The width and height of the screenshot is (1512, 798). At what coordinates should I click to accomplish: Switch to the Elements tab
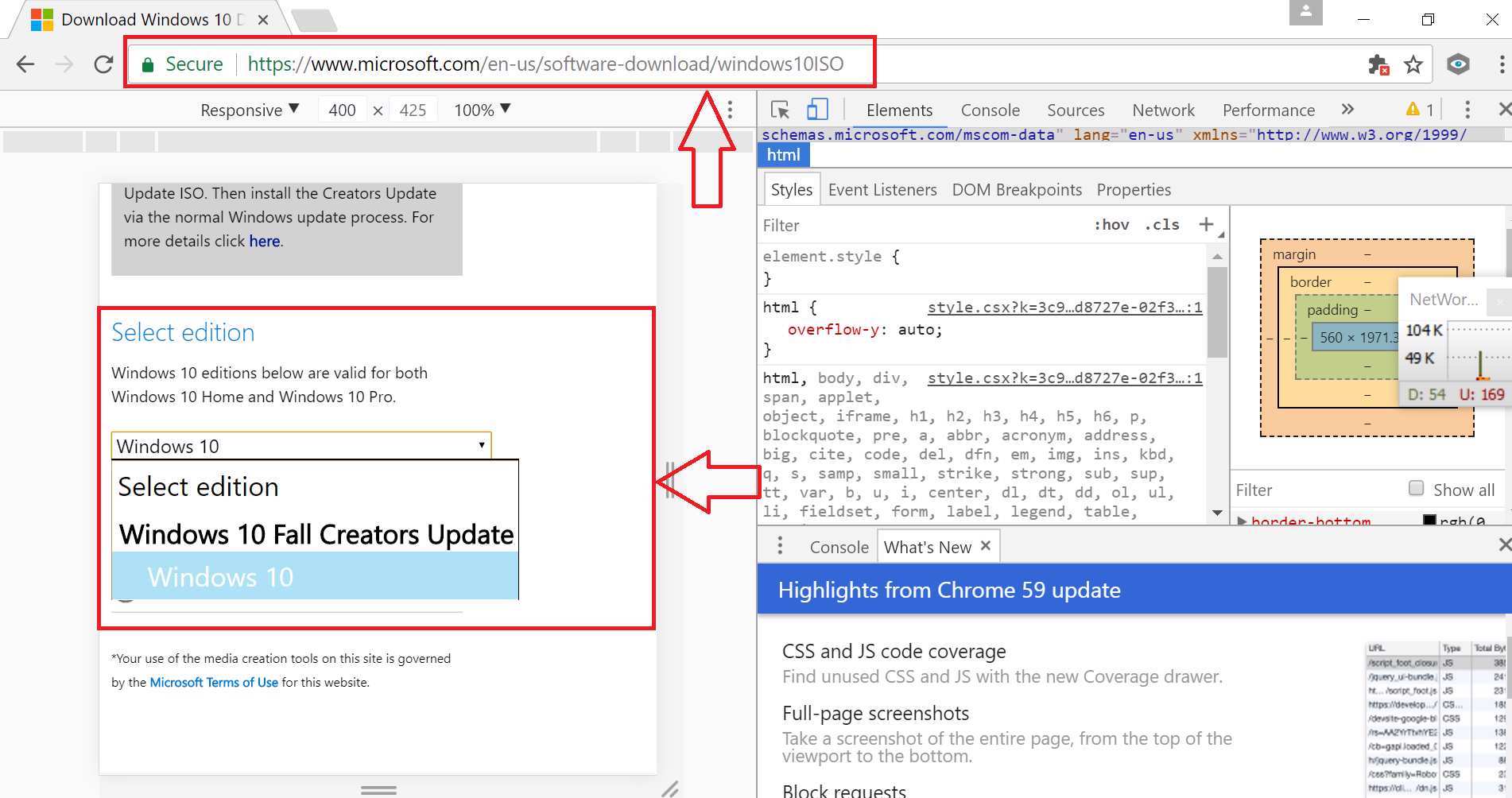[899, 110]
